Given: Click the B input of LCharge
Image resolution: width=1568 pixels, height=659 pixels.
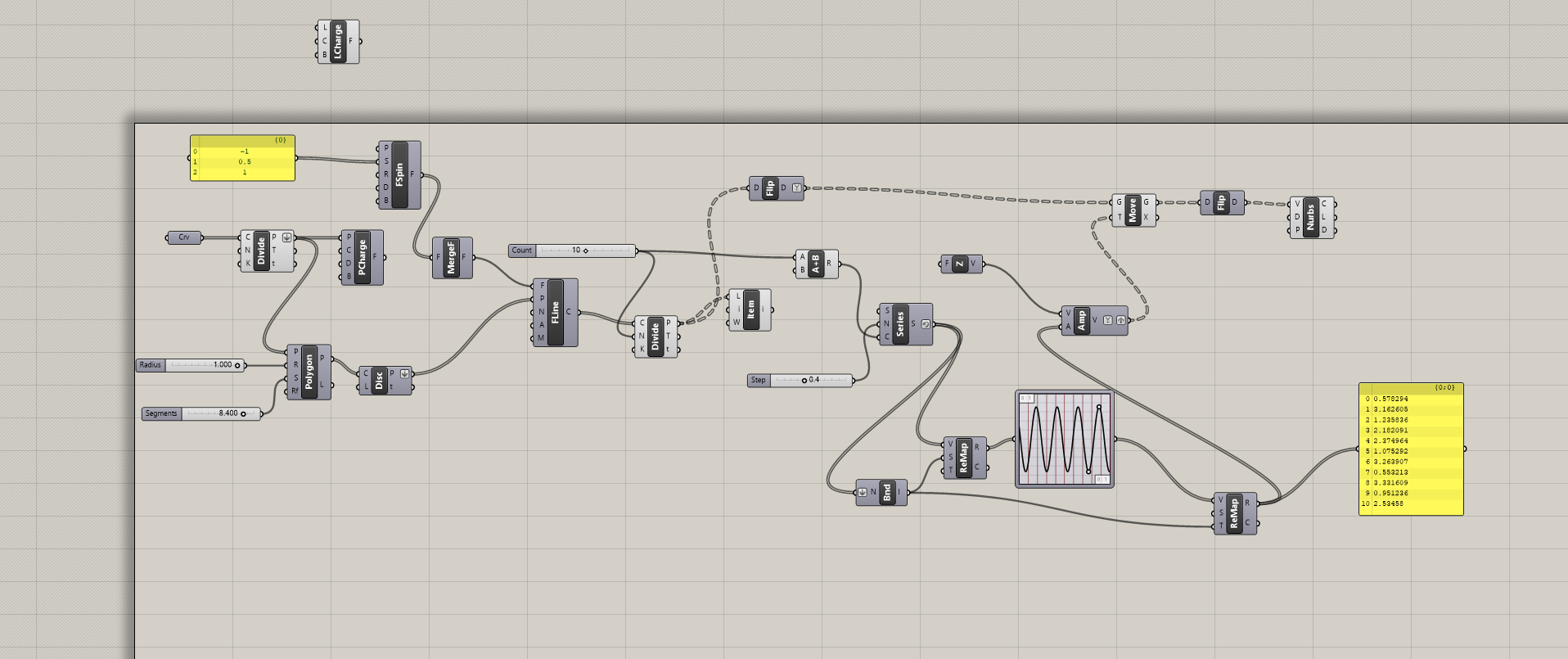Looking at the screenshot, I should (325, 55).
